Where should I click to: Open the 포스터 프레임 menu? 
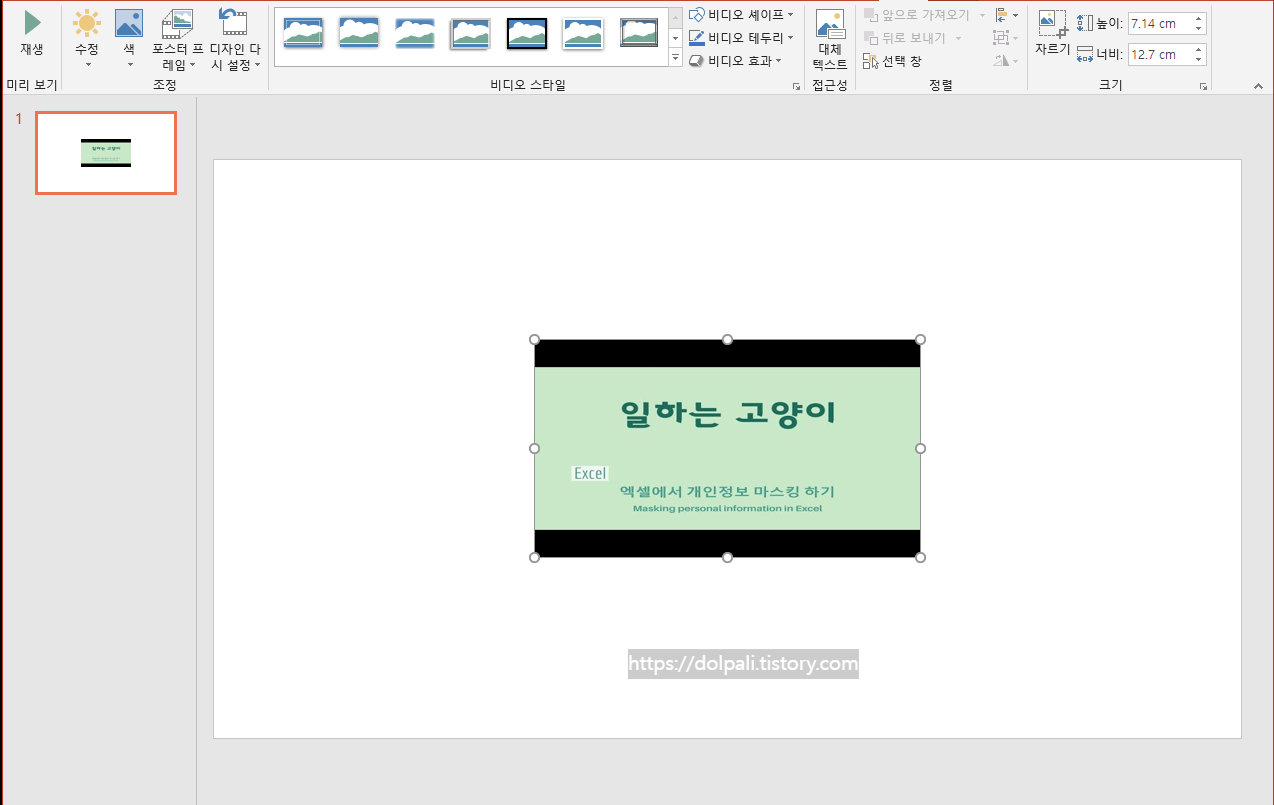coord(177,40)
